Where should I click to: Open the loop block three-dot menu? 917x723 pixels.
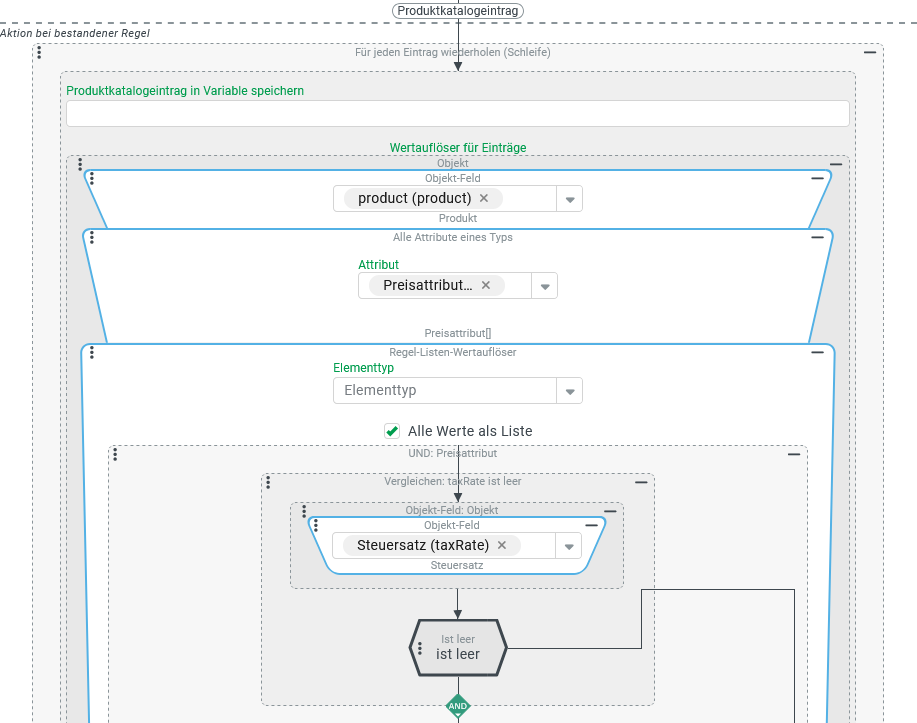coord(39,52)
